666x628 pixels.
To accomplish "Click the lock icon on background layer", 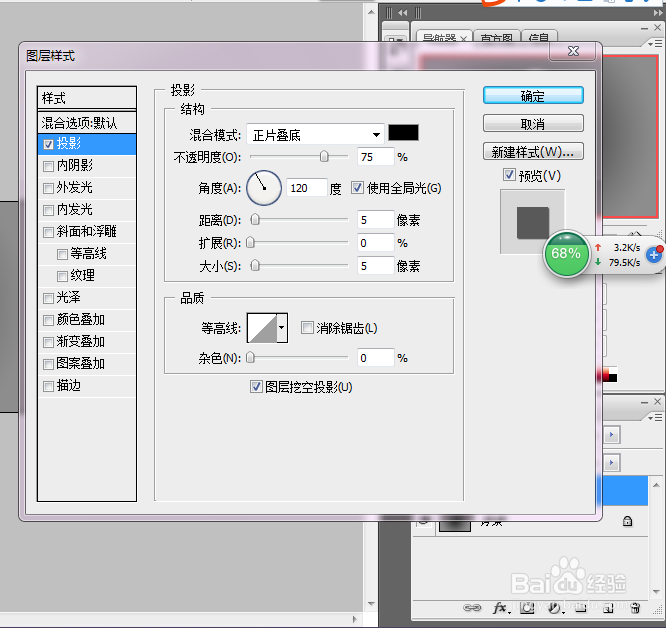I will click(x=627, y=521).
